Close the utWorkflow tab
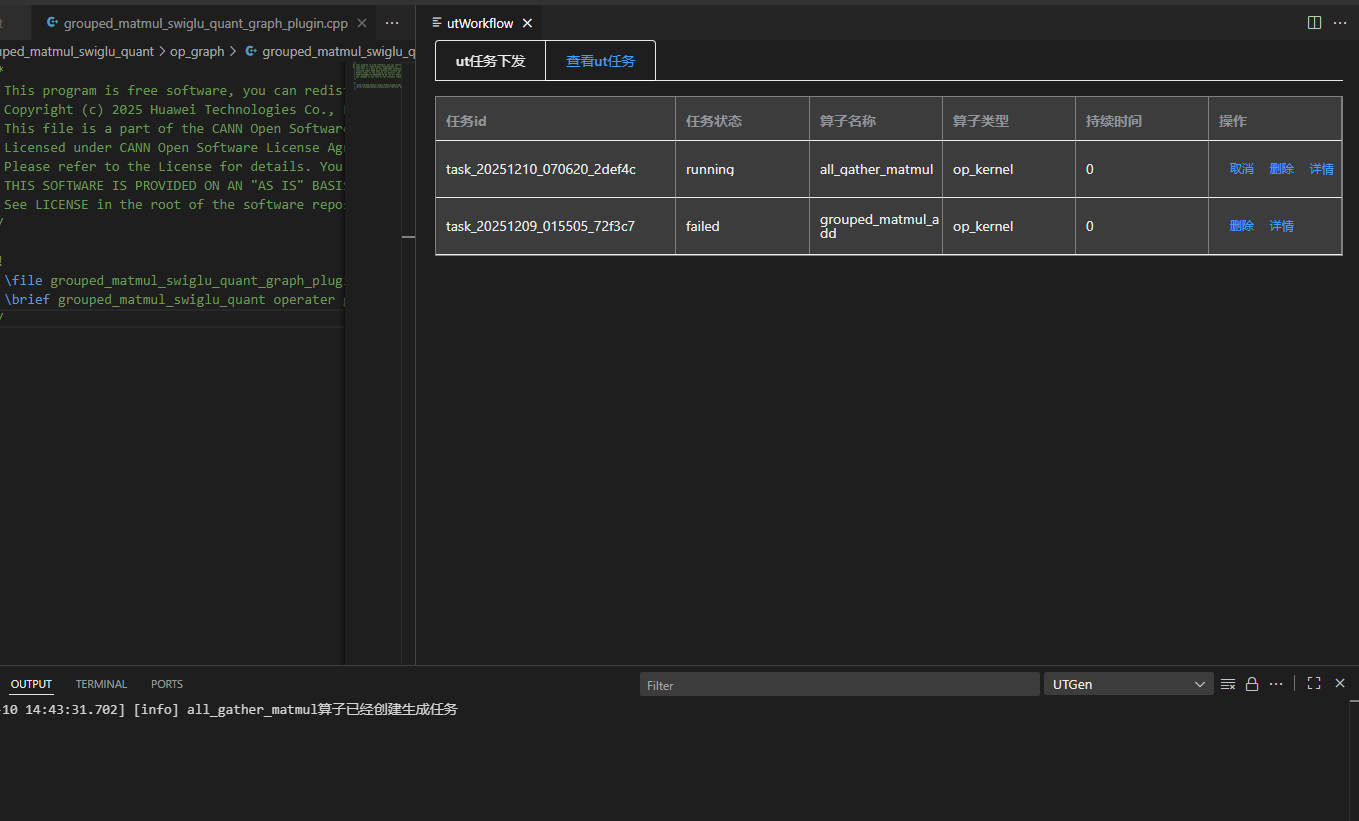Image resolution: width=1359 pixels, height=821 pixels. (x=527, y=23)
